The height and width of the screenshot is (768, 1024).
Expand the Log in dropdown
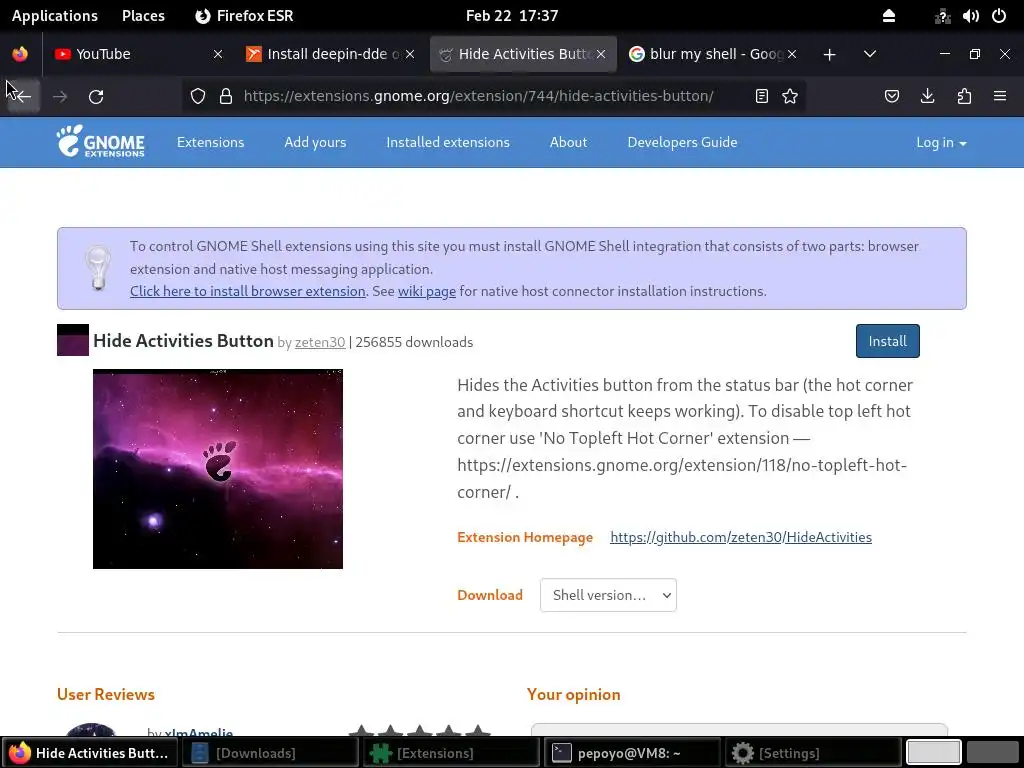pos(941,142)
